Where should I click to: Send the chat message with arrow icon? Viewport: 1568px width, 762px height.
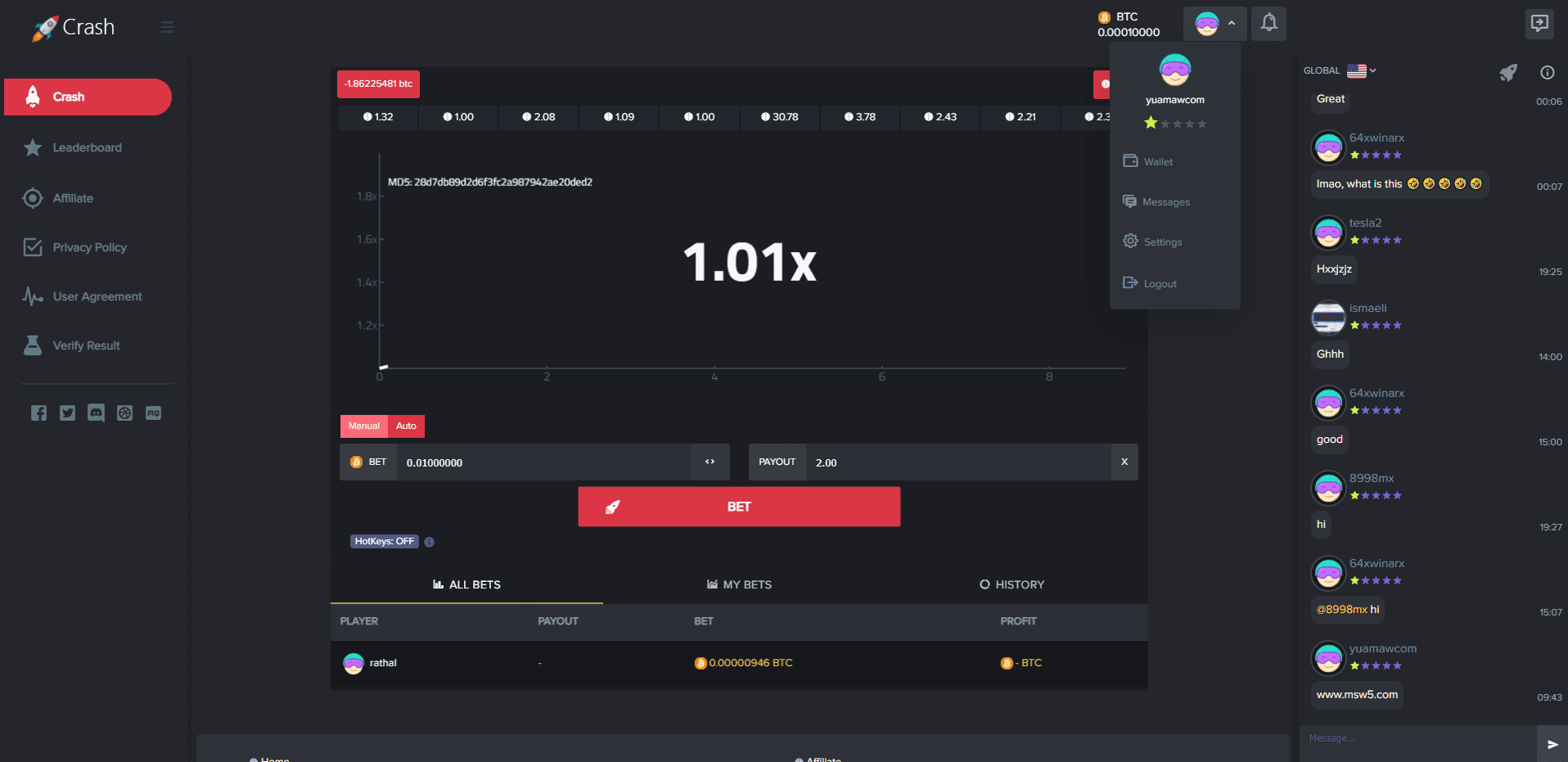(1552, 744)
